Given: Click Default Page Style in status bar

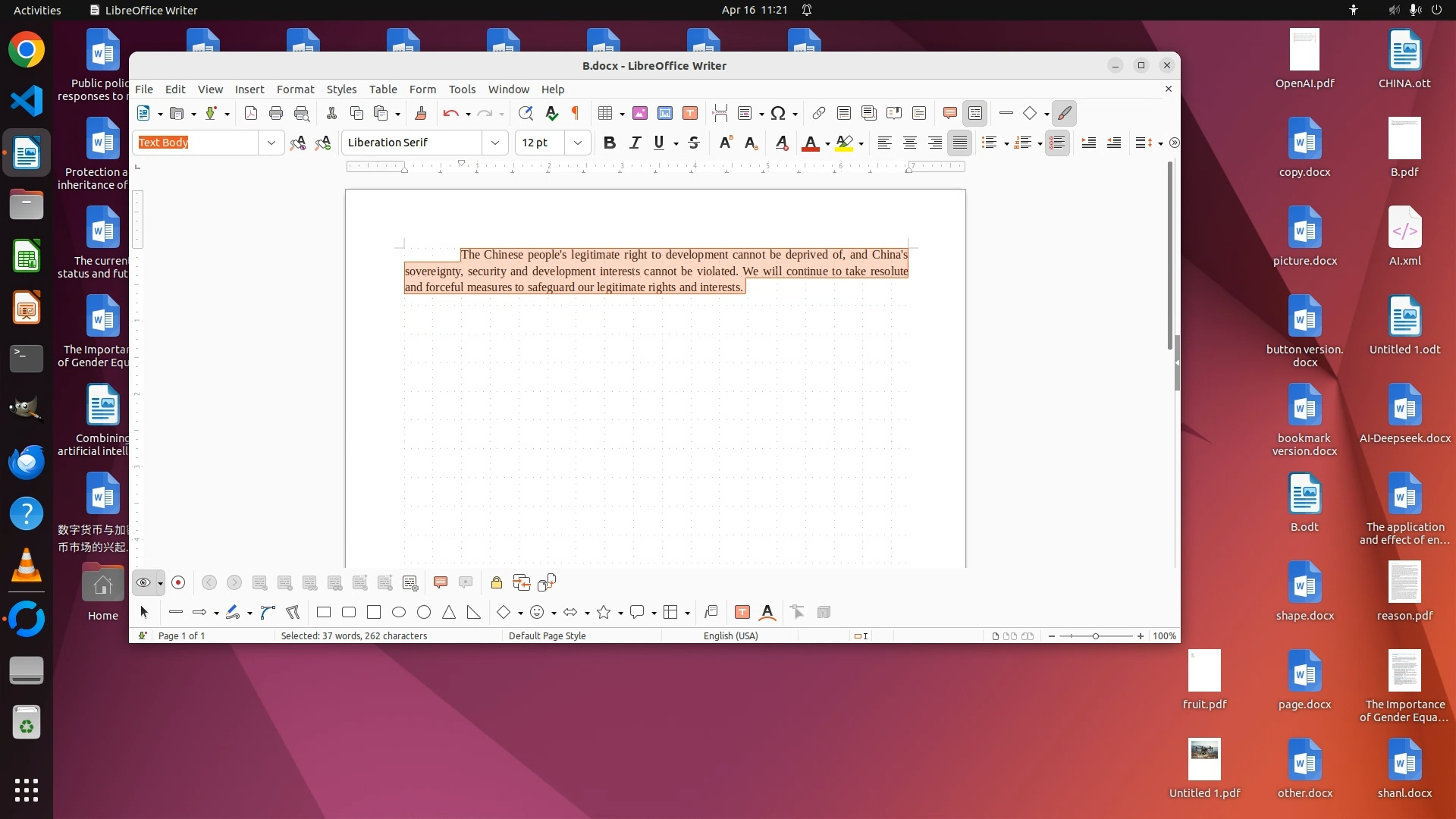Looking at the screenshot, I should (x=547, y=636).
